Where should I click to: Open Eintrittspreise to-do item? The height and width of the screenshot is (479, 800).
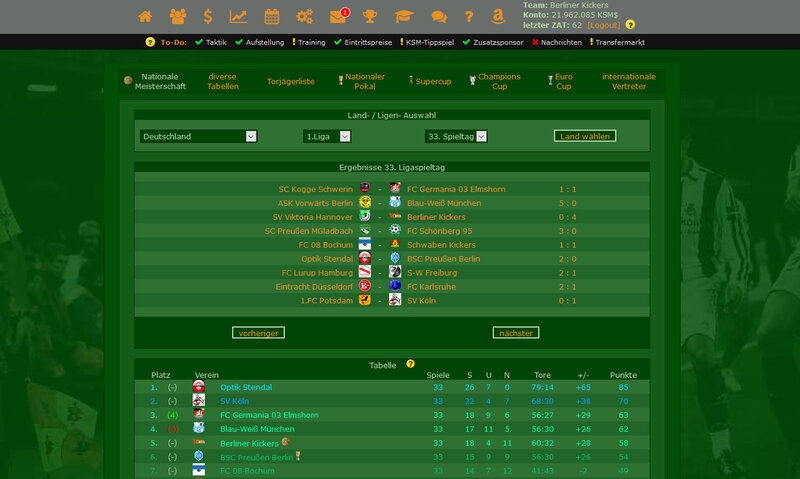tap(368, 42)
